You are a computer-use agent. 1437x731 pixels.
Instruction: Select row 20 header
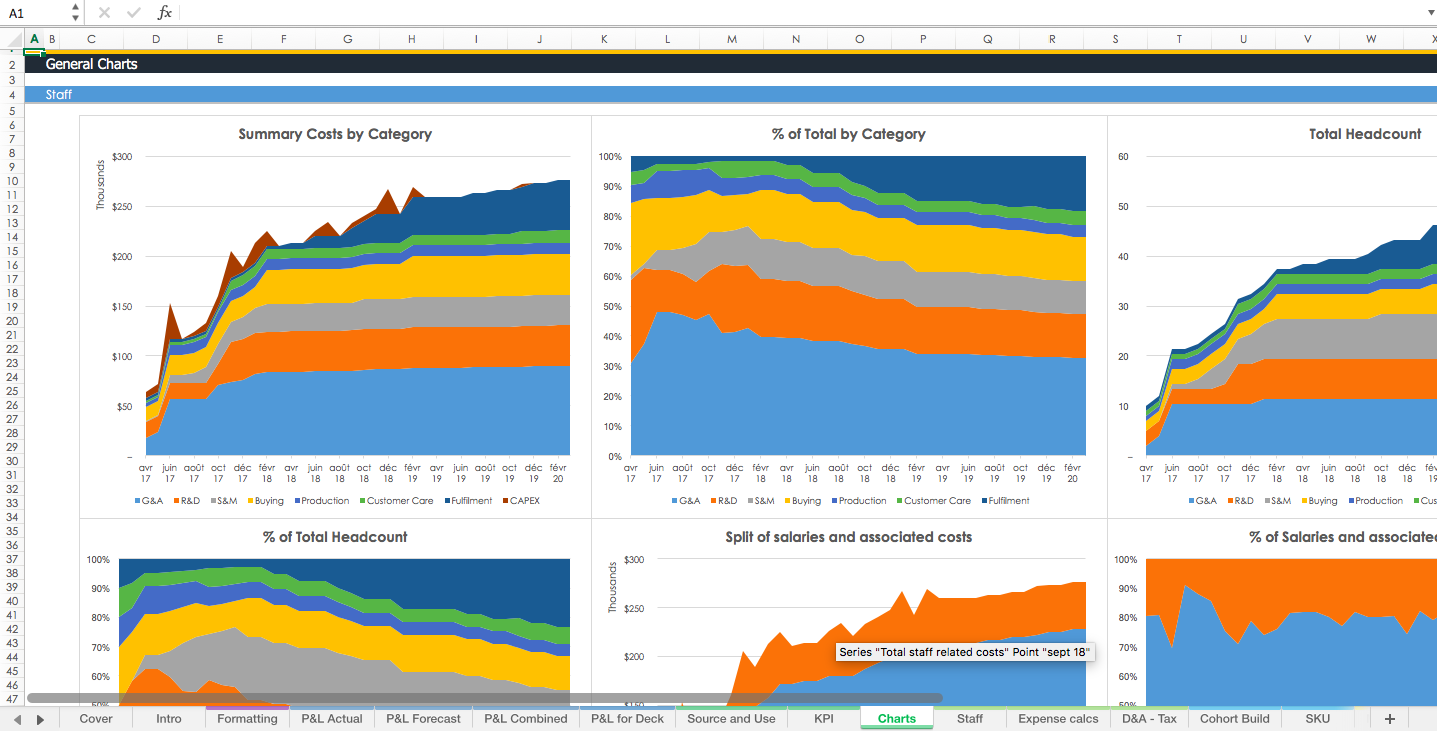(x=11, y=321)
